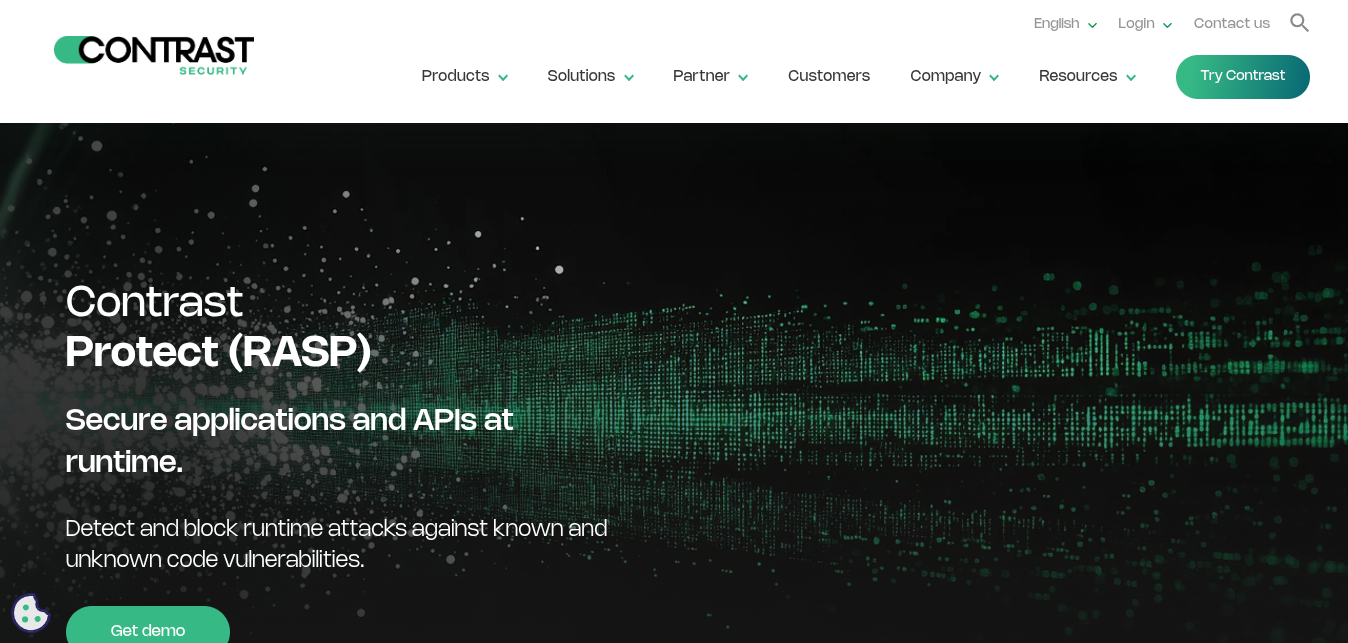
Task: Go to the Customers page
Action: 829,76
